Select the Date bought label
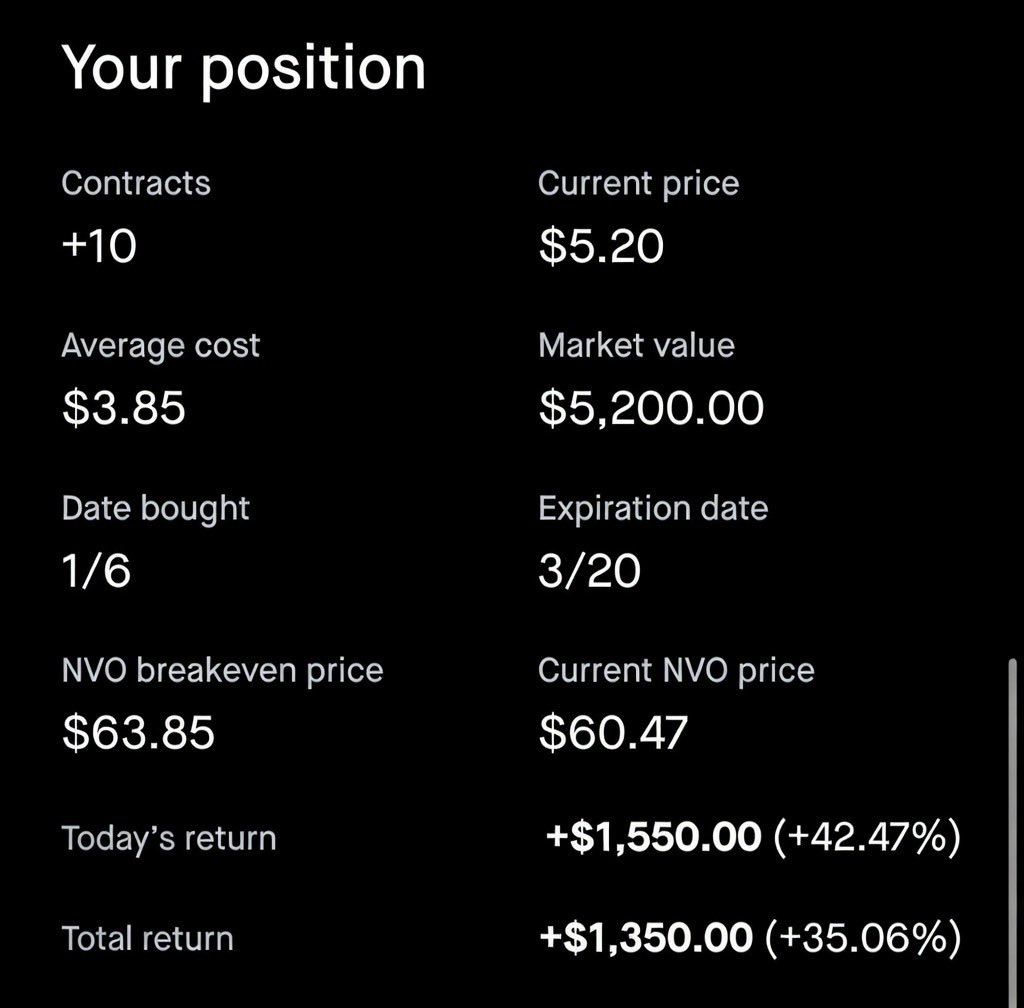This screenshot has width=1024, height=1008. [155, 509]
